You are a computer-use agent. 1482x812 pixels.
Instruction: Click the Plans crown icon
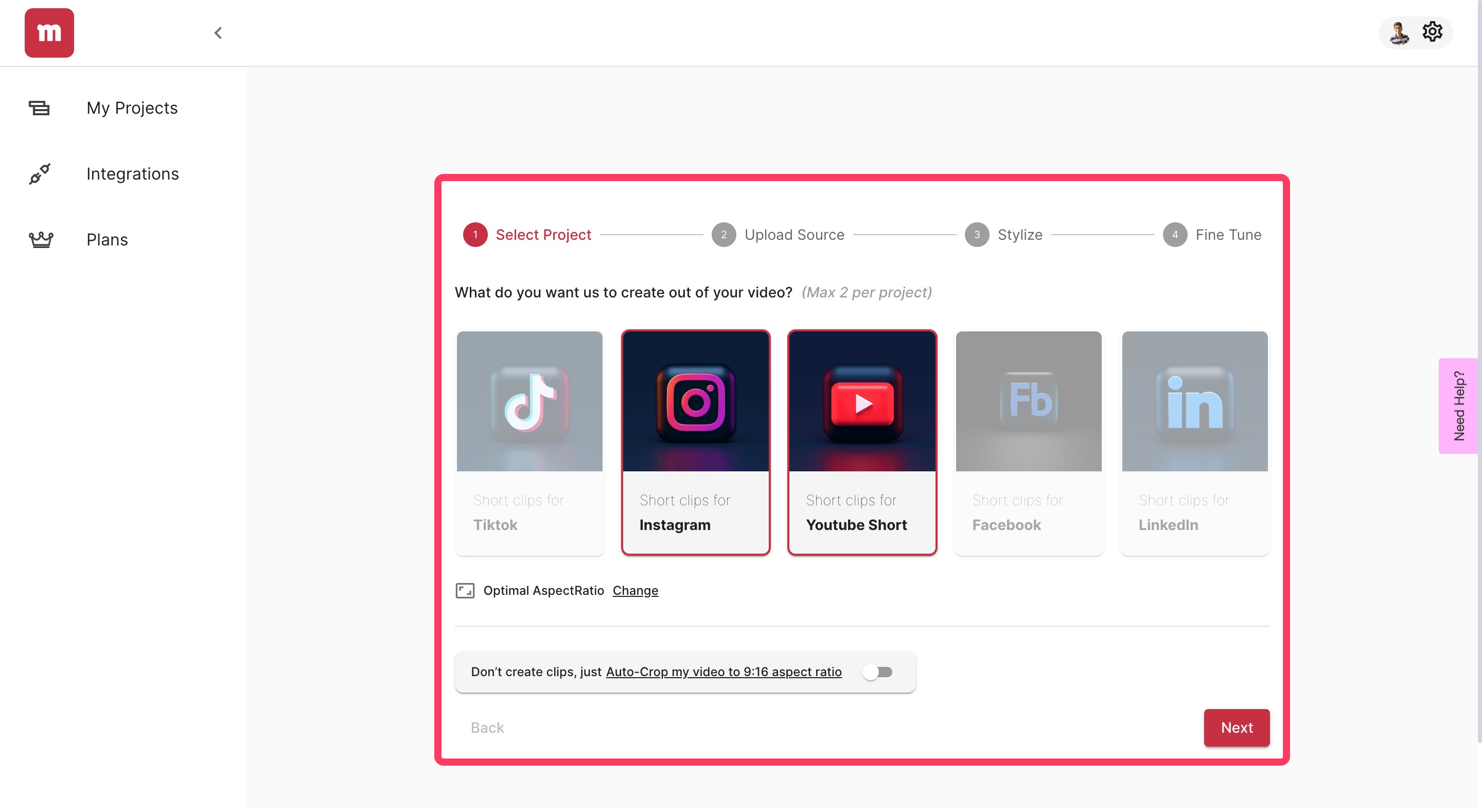tap(41, 239)
